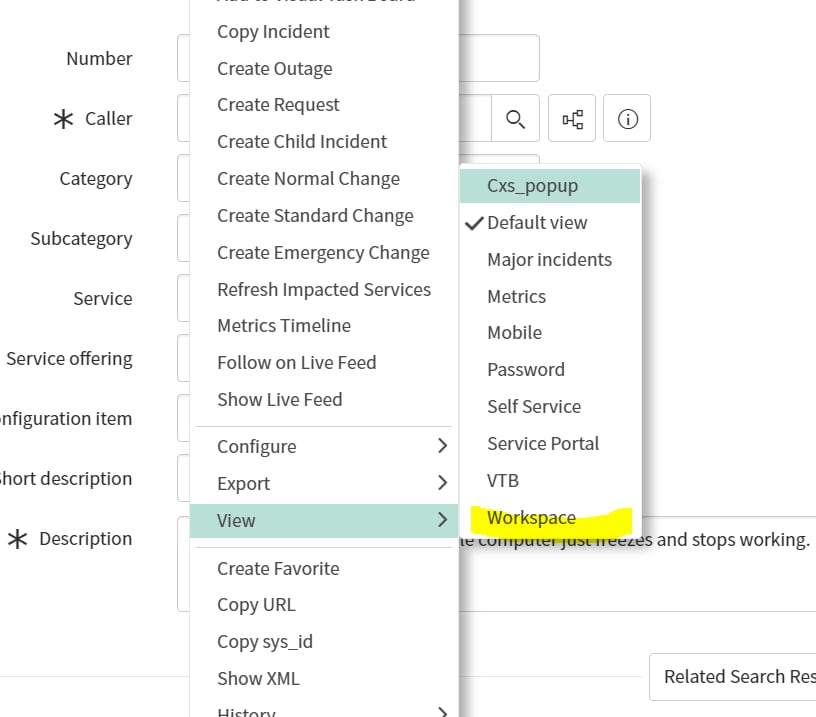
Task: Open the Caller dependency map icon
Action: click(x=571, y=118)
